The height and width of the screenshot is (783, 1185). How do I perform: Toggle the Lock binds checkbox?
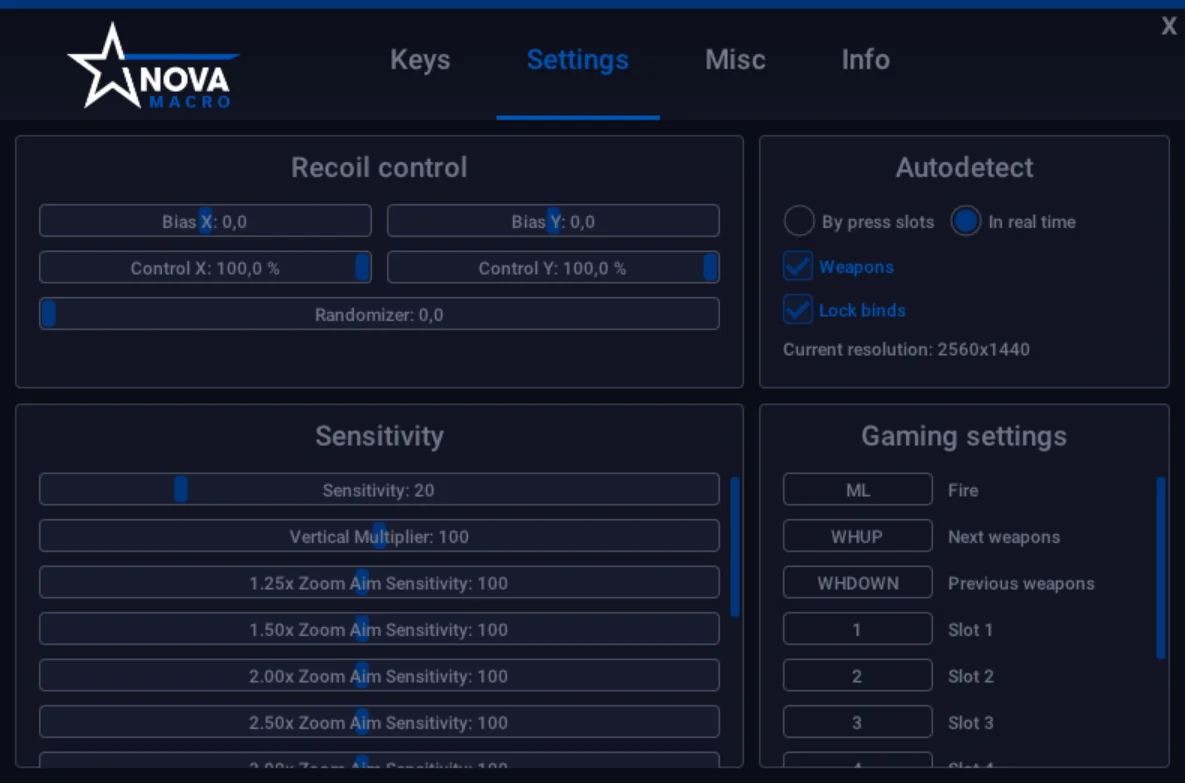798,310
